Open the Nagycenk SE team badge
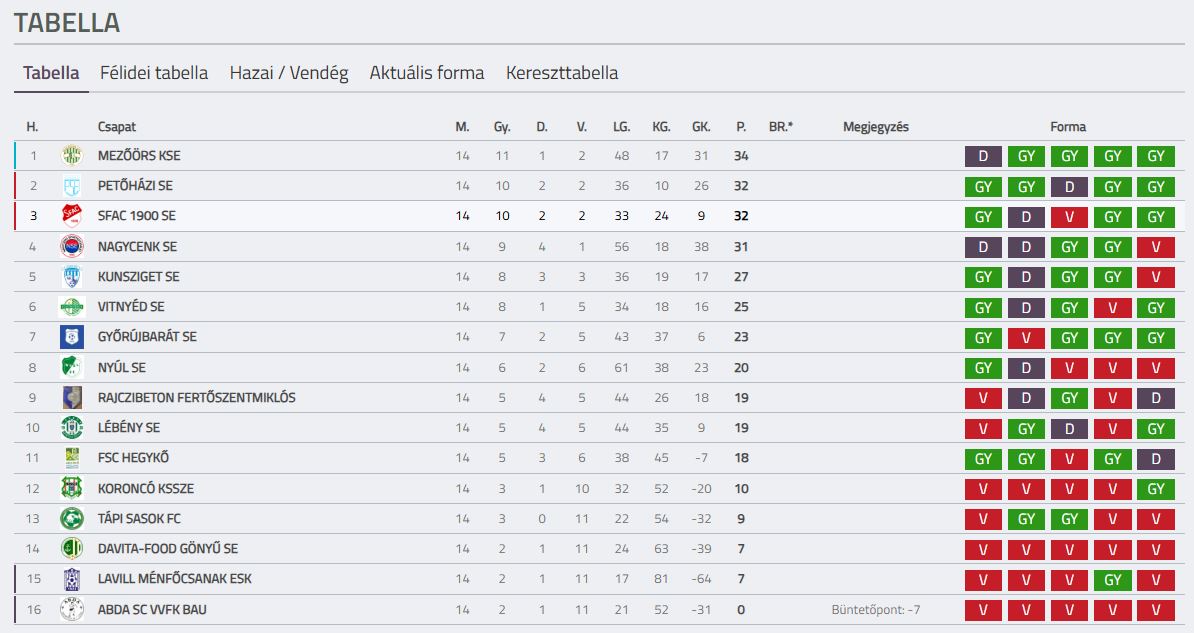The image size is (1194, 633). pos(72,246)
